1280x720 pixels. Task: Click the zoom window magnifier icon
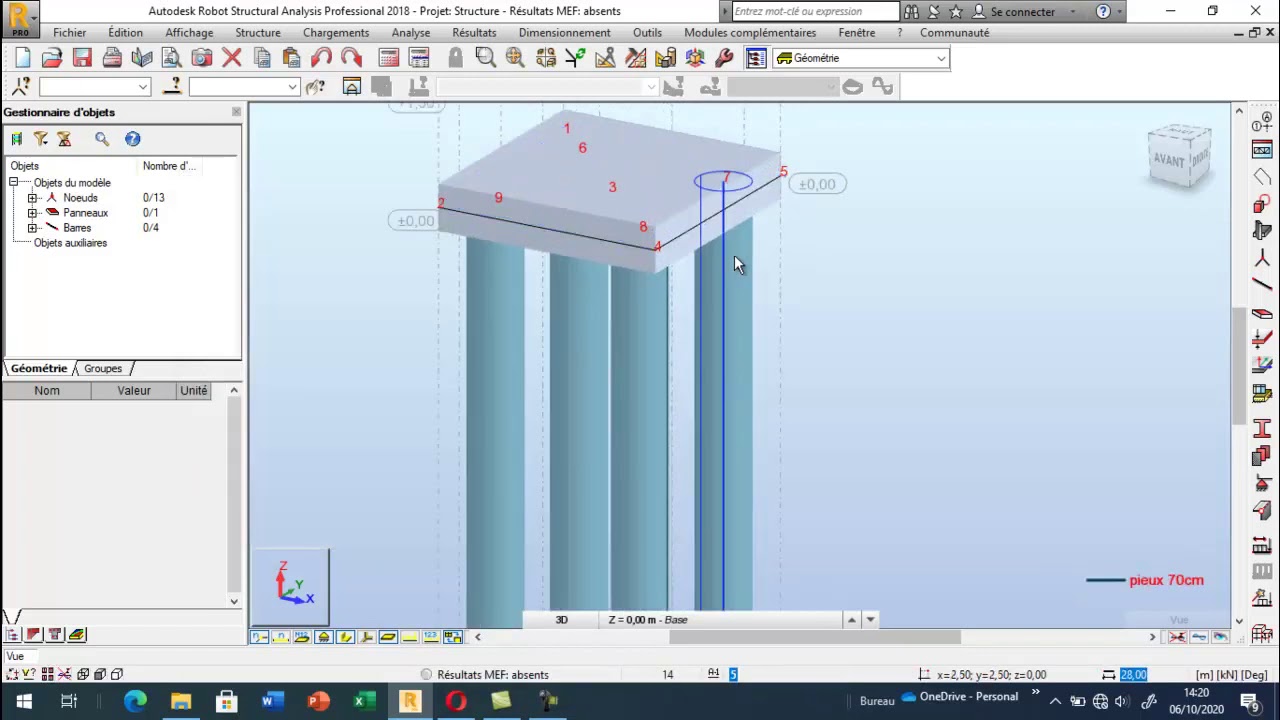pyautogui.click(x=485, y=58)
